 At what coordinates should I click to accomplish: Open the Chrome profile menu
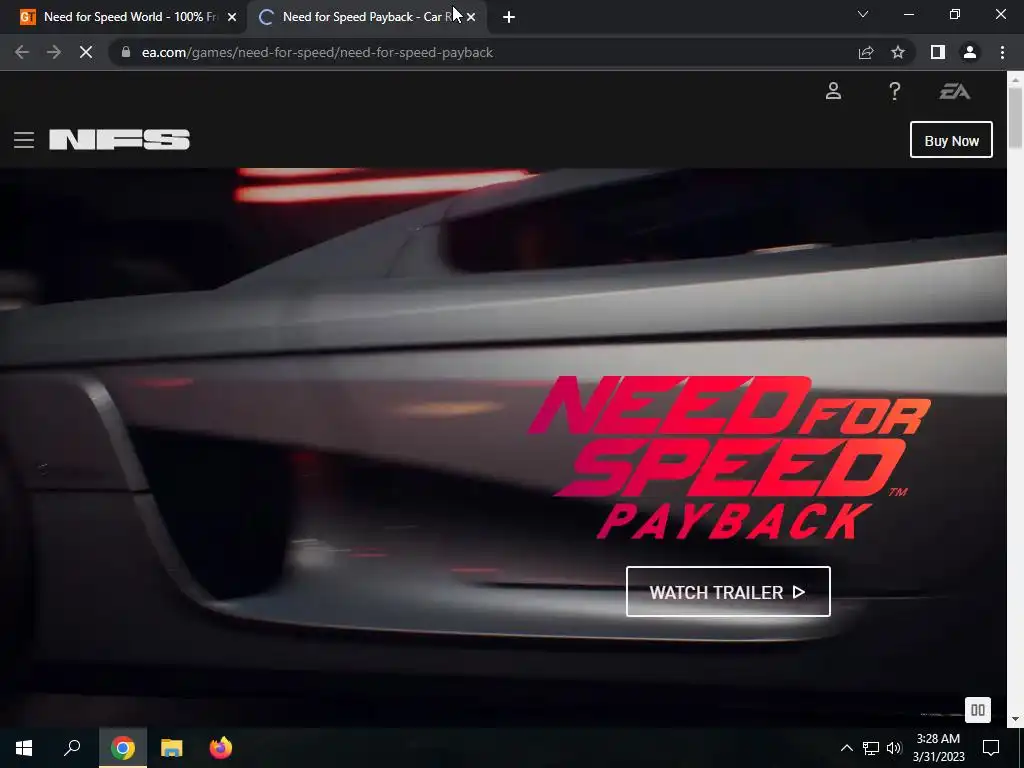click(970, 52)
